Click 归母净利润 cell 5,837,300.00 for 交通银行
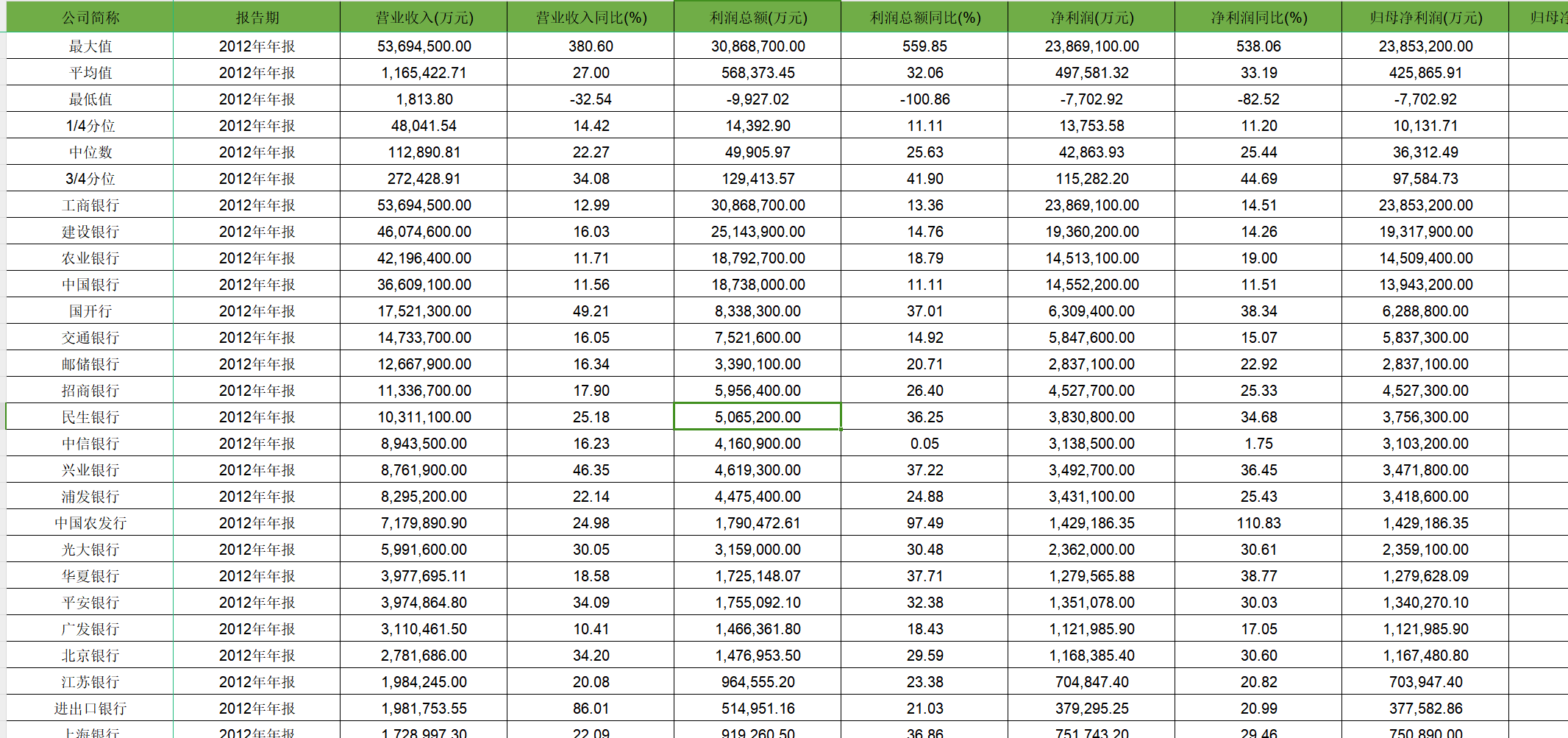This screenshot has width=1568, height=738. coord(1425,337)
